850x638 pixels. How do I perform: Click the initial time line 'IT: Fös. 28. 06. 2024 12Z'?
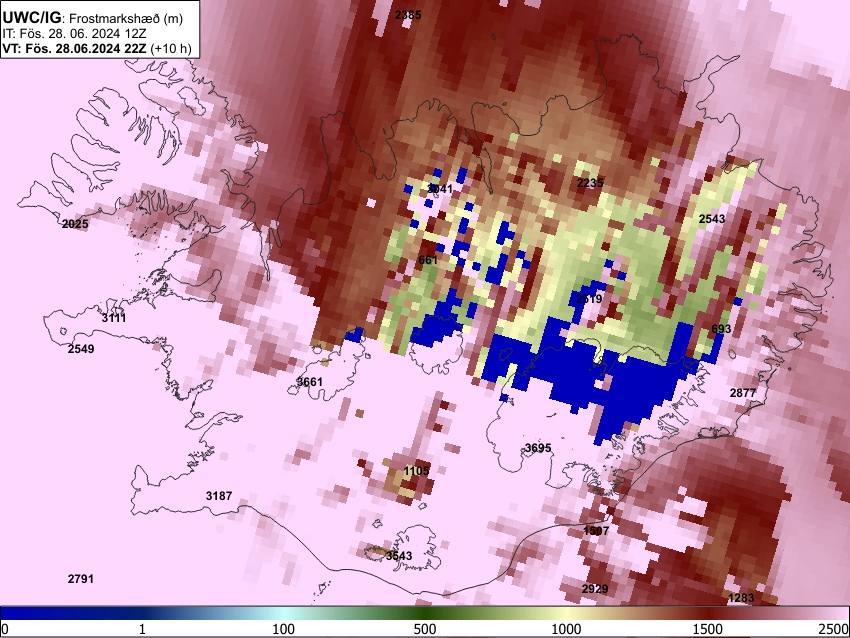coord(74,34)
